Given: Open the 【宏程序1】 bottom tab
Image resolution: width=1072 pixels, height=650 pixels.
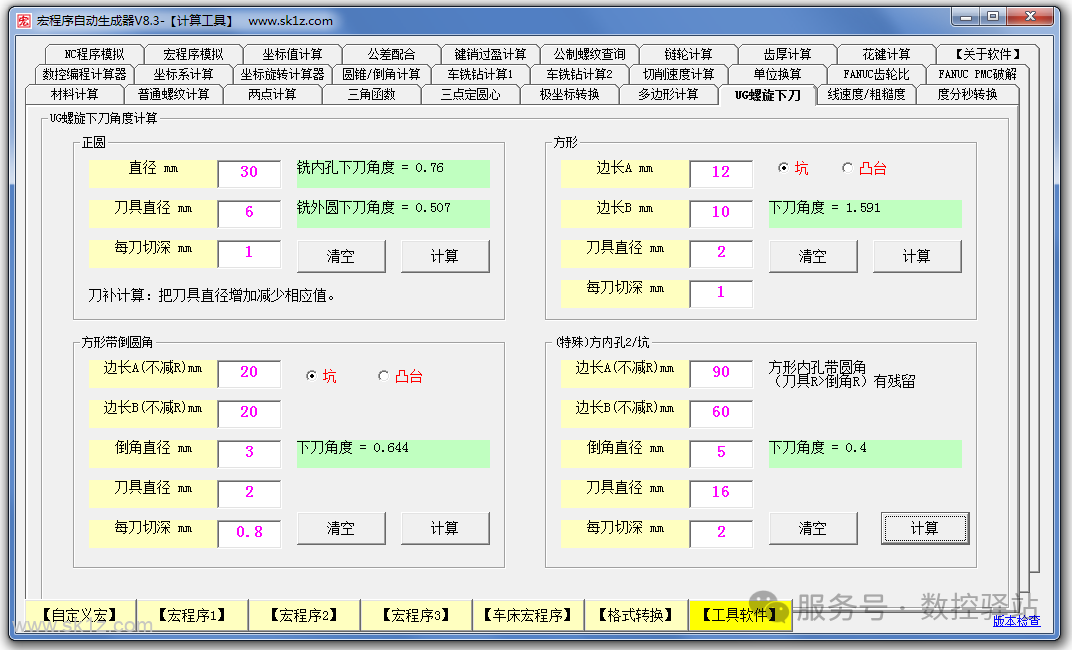Looking at the screenshot, I should pos(193,615).
